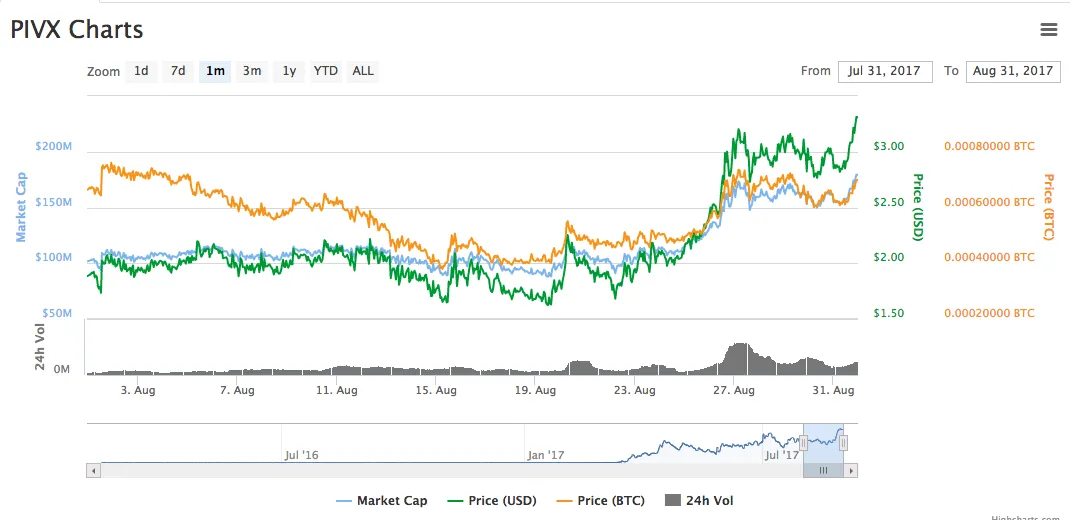The width and height of the screenshot is (1071, 520).
Task: Click the $100M market cap label
Action: (54, 258)
